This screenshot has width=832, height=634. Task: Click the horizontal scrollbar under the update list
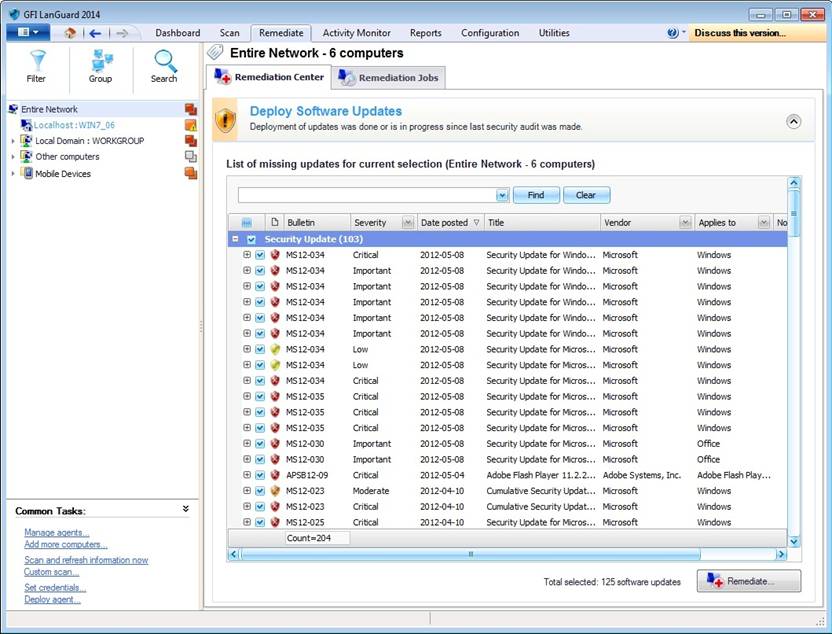(470, 554)
